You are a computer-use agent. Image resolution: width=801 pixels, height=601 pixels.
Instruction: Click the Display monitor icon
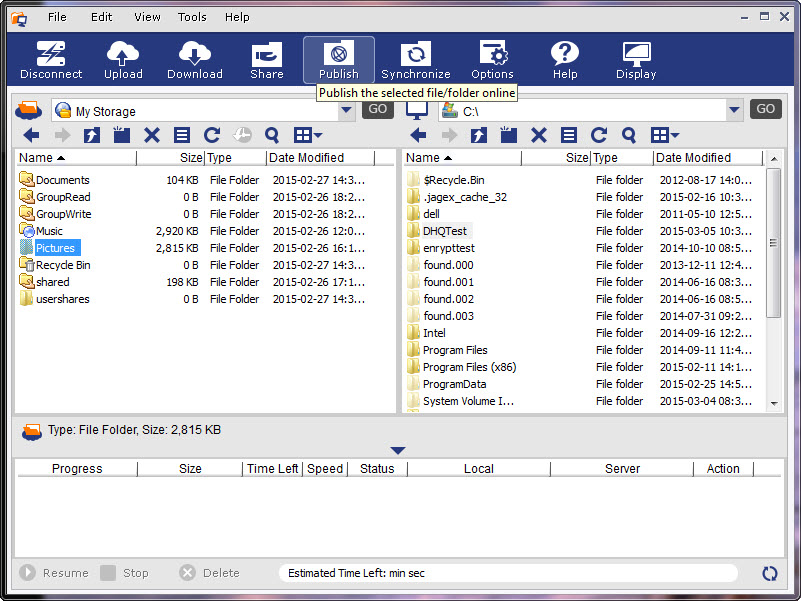(x=636, y=60)
